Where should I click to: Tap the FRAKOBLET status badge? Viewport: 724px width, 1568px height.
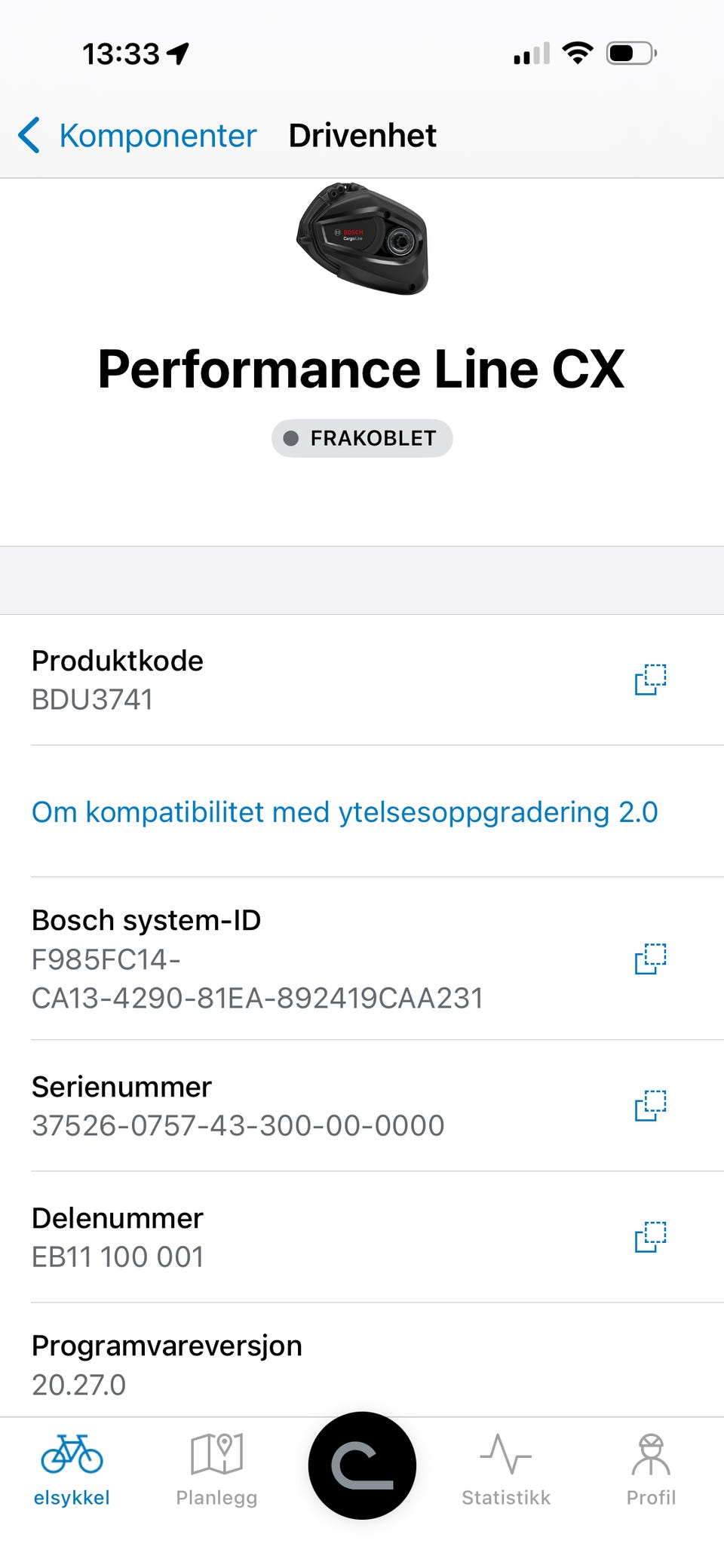coord(362,438)
